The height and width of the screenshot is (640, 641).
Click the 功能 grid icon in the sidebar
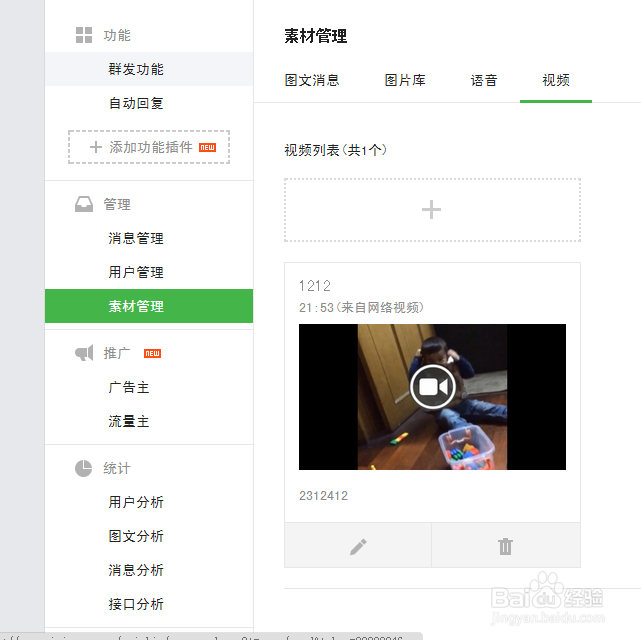coord(84,35)
